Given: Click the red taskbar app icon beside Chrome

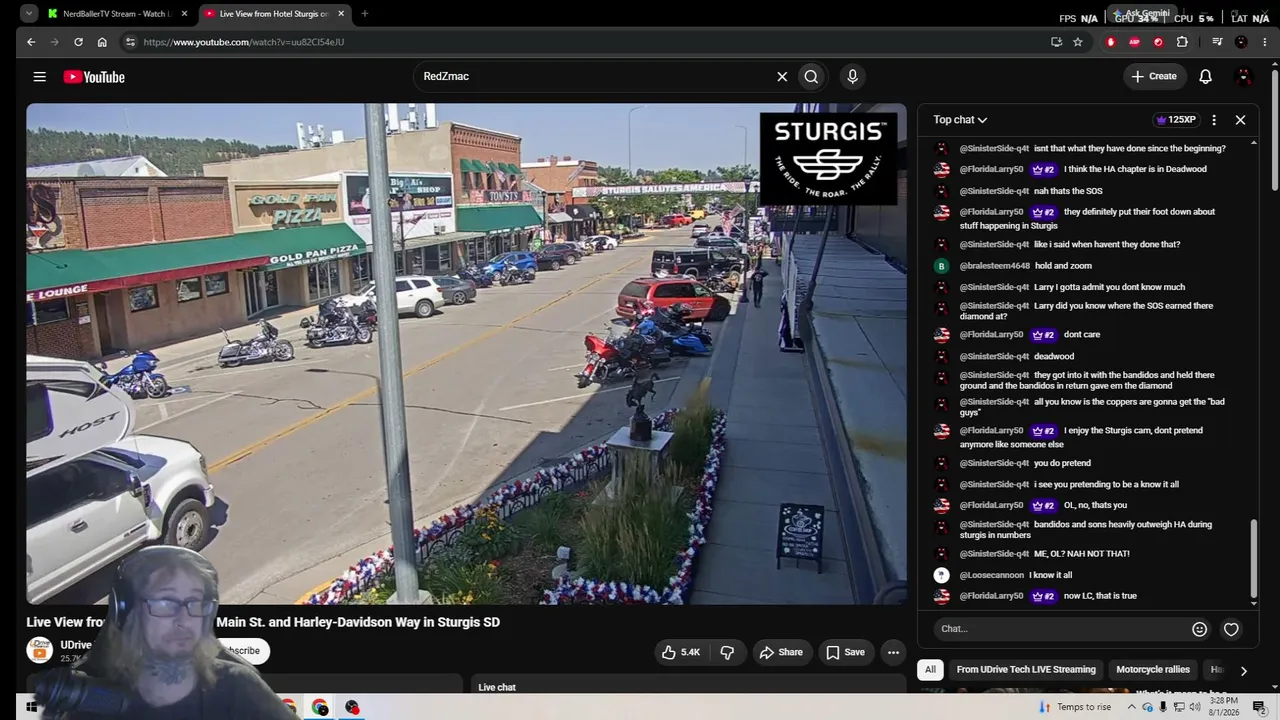Looking at the screenshot, I should 352,707.
